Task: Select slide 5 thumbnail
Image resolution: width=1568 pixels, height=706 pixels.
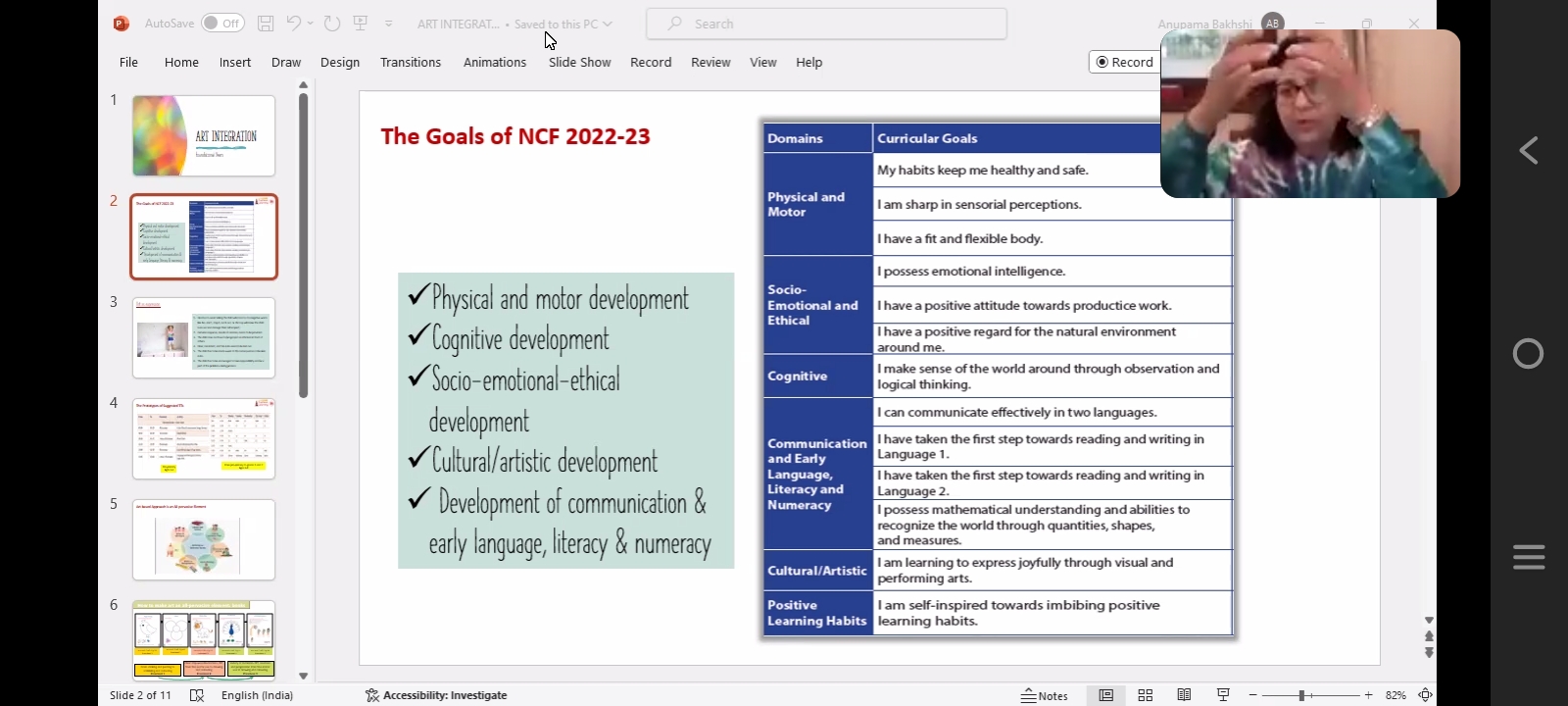Action: coord(204,539)
